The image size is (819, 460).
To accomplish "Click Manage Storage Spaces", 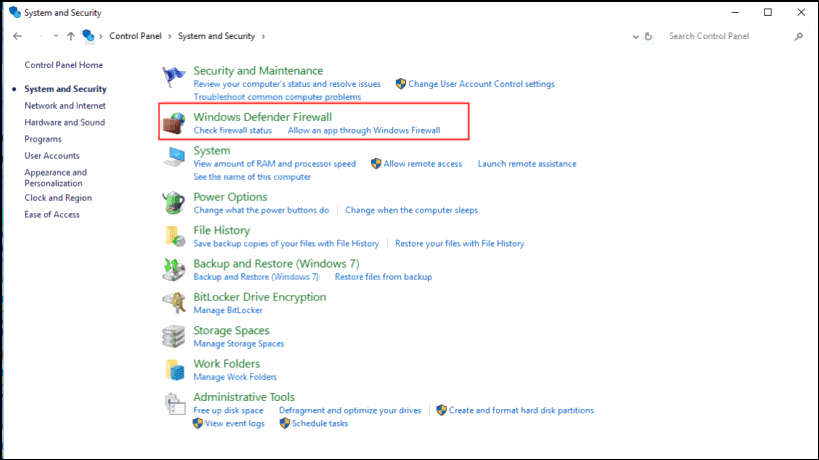I will [x=239, y=344].
